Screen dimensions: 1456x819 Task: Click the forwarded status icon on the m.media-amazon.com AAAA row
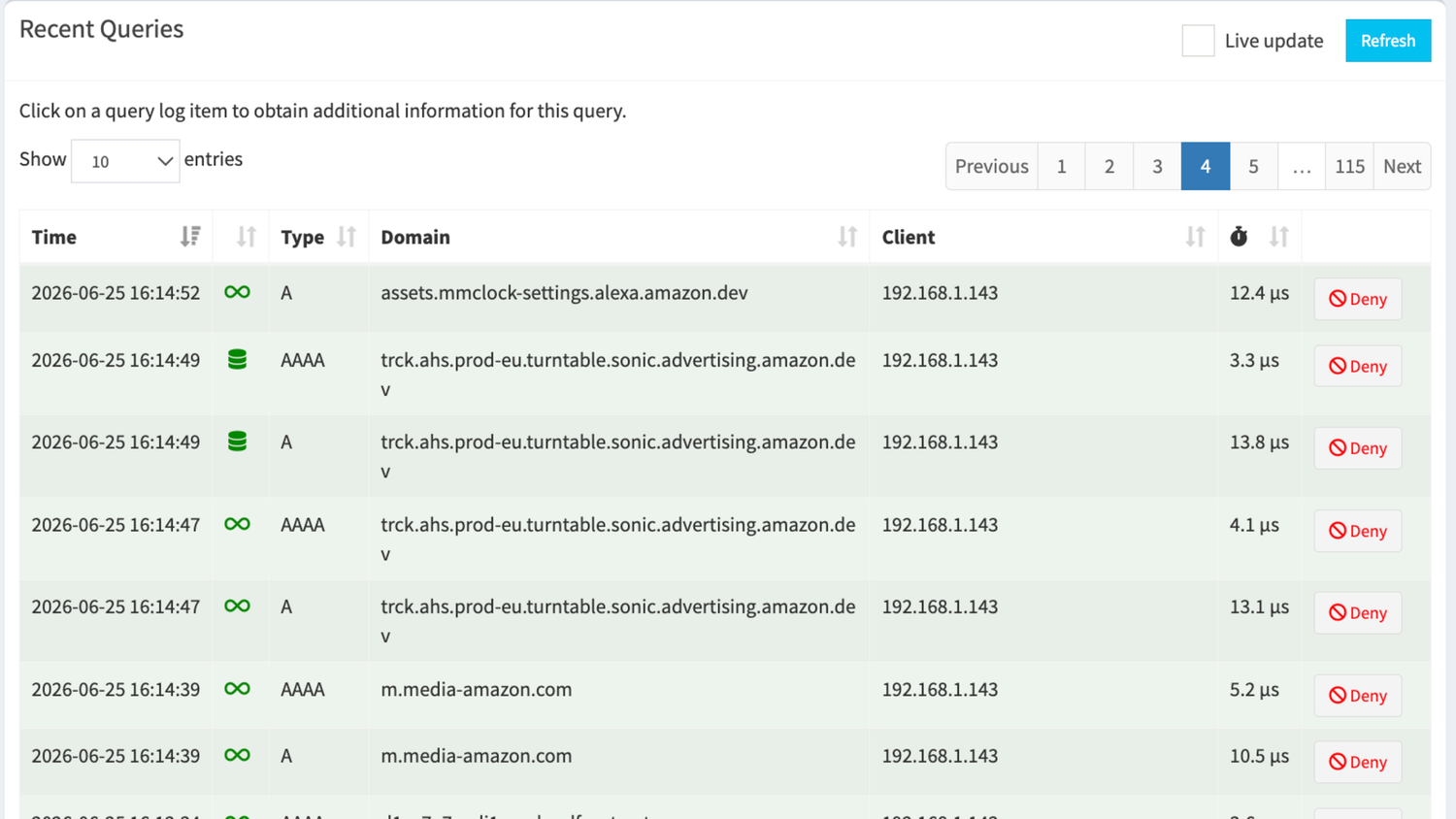click(237, 689)
